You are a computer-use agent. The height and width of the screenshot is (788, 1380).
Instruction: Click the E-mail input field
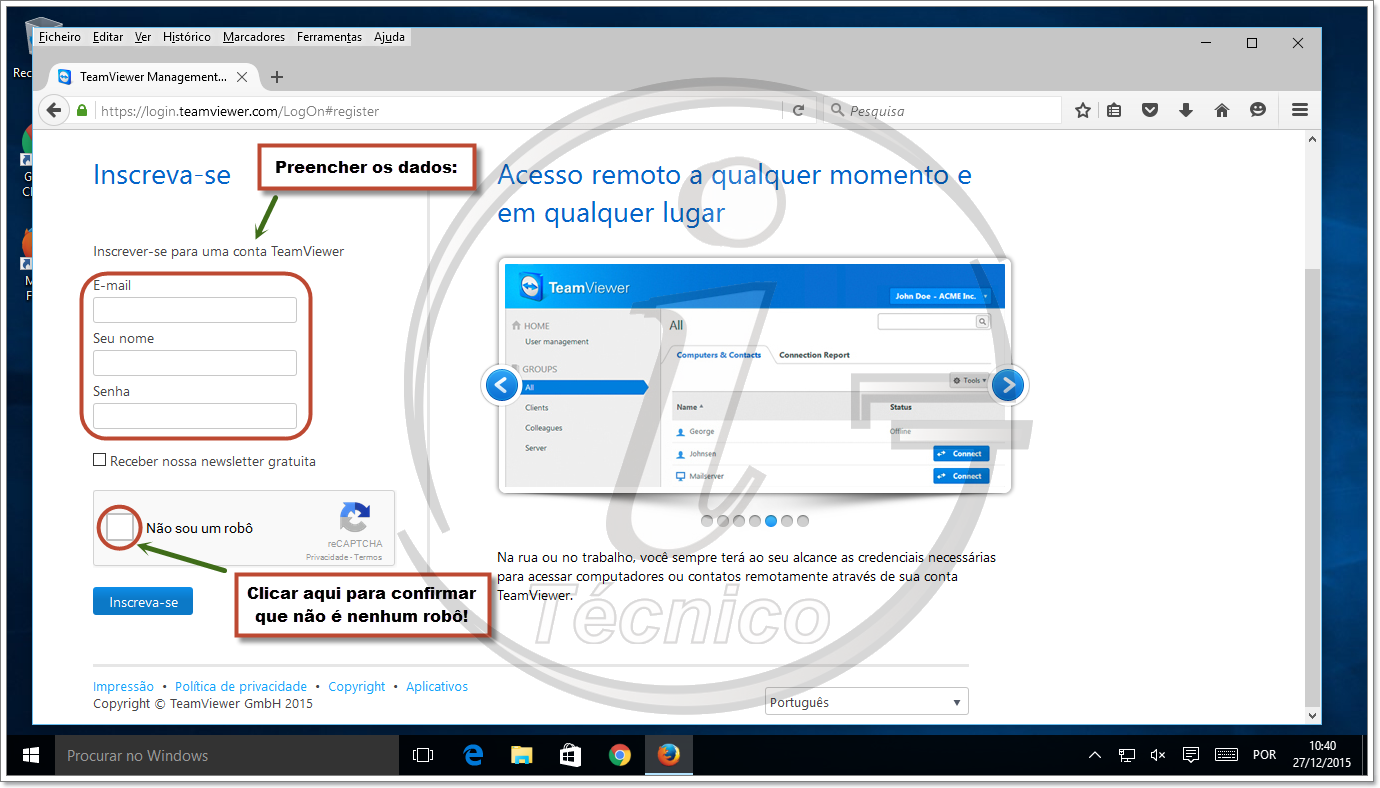(x=194, y=309)
